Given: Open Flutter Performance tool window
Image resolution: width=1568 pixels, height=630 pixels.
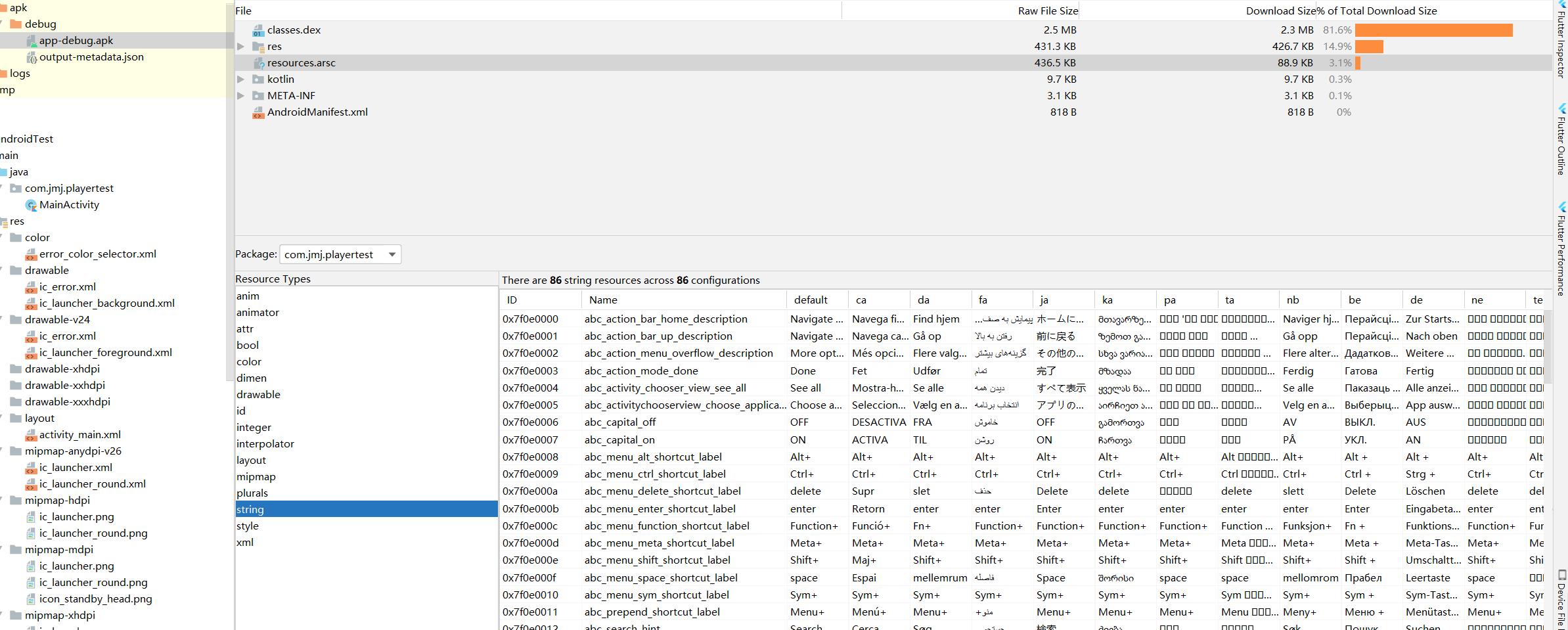Looking at the screenshot, I should pyautogui.click(x=1561, y=250).
